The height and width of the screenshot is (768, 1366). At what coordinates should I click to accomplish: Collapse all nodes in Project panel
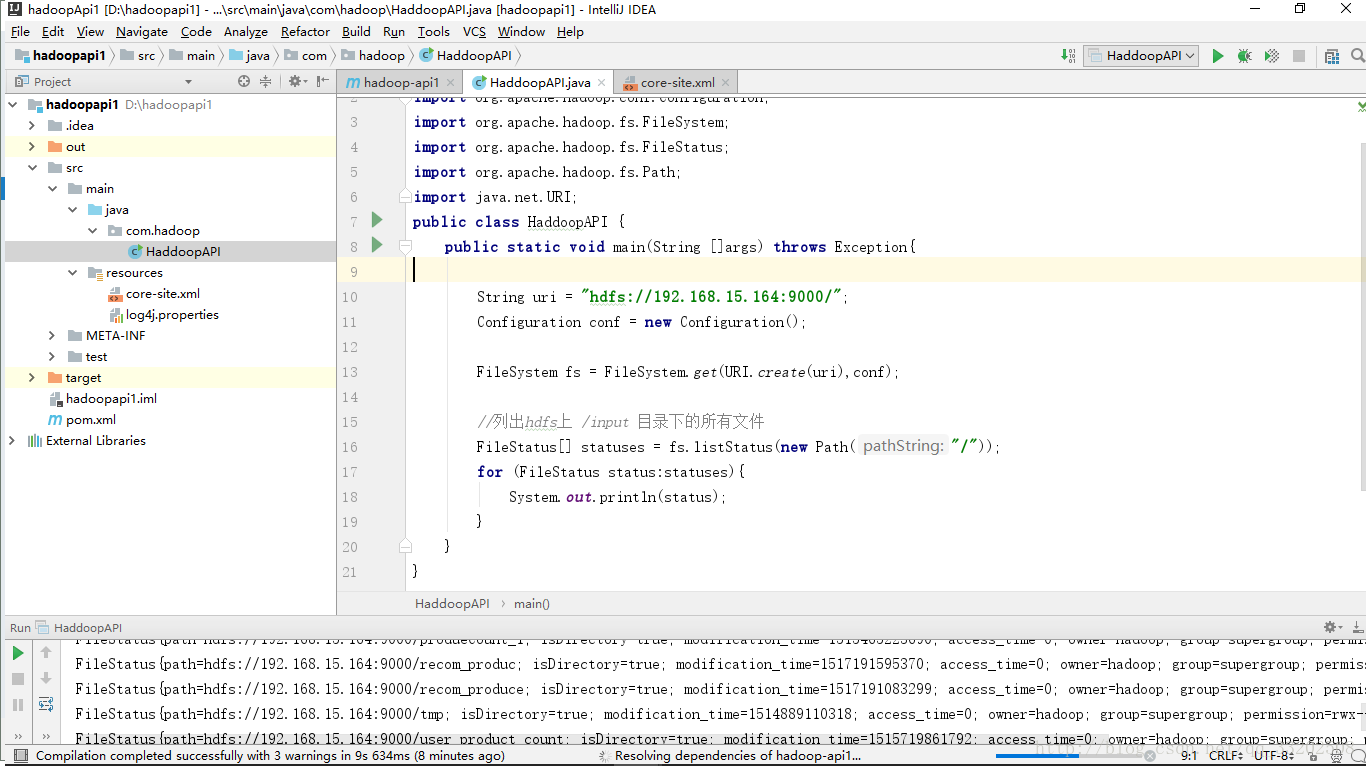pyautogui.click(x=266, y=82)
